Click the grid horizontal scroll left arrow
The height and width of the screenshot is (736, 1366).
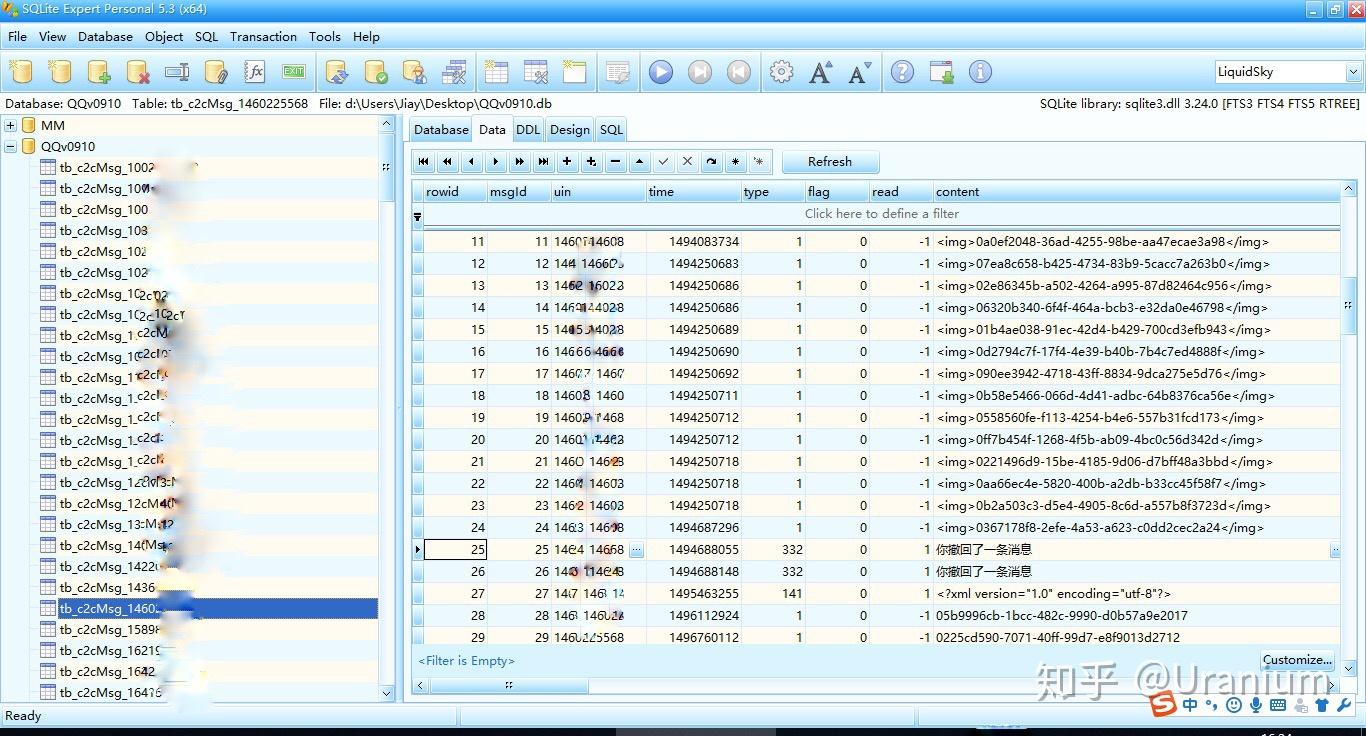(421, 686)
